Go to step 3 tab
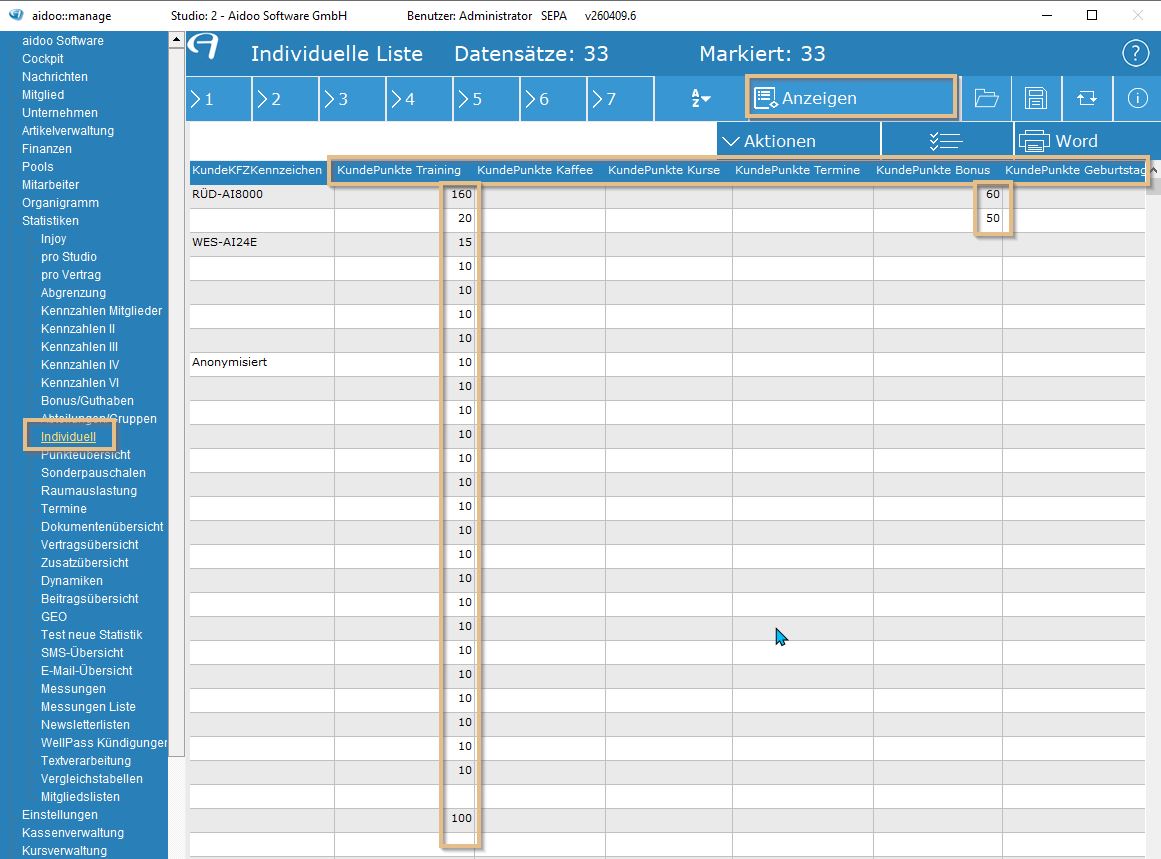 tap(352, 98)
